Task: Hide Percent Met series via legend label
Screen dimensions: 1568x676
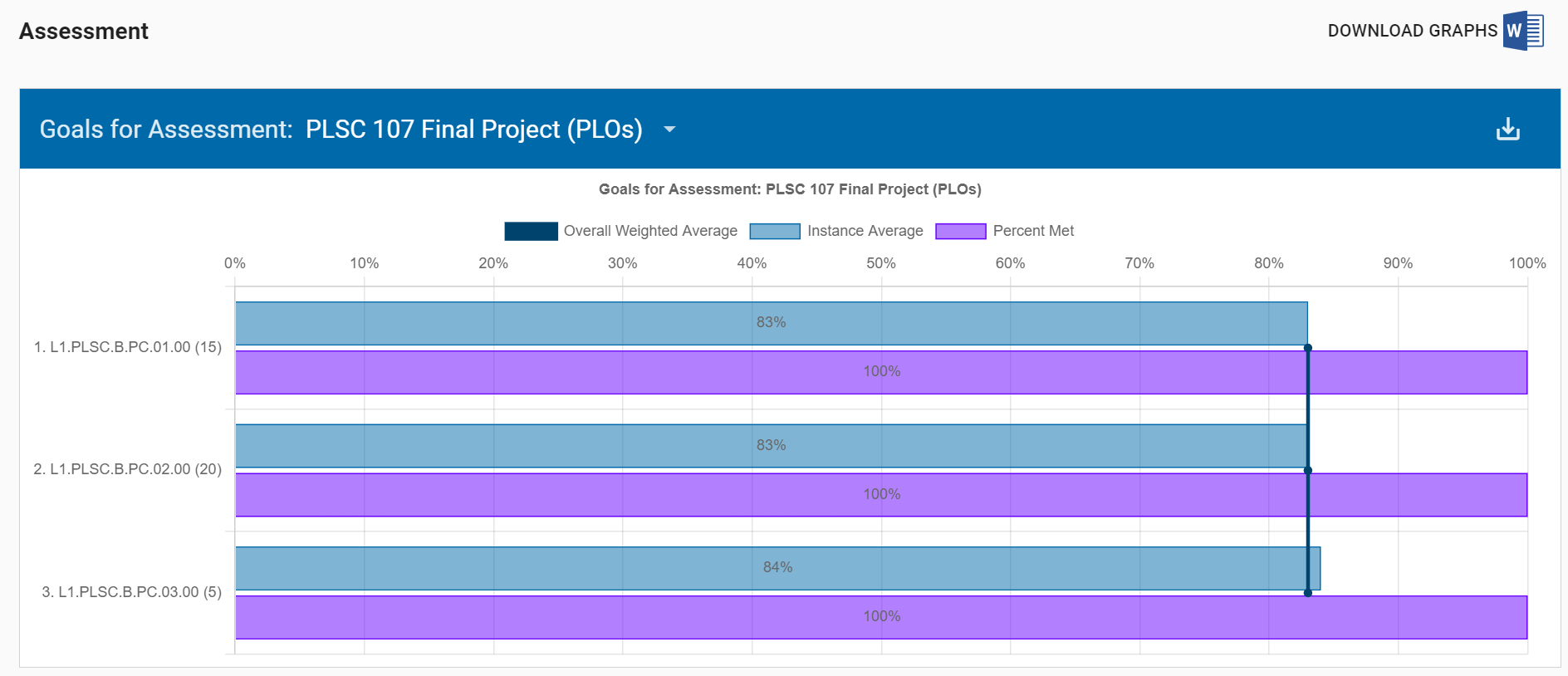Action: click(1033, 231)
